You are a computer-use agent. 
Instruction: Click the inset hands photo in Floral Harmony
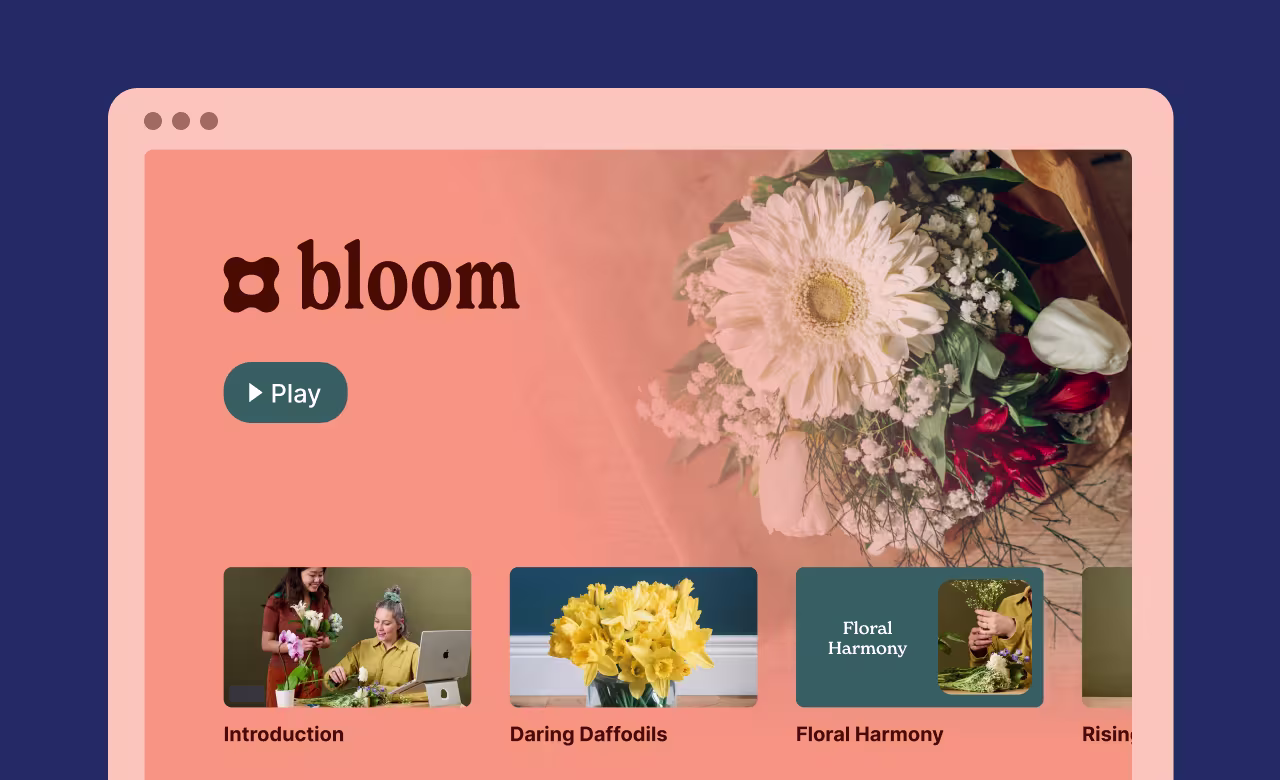click(984, 637)
